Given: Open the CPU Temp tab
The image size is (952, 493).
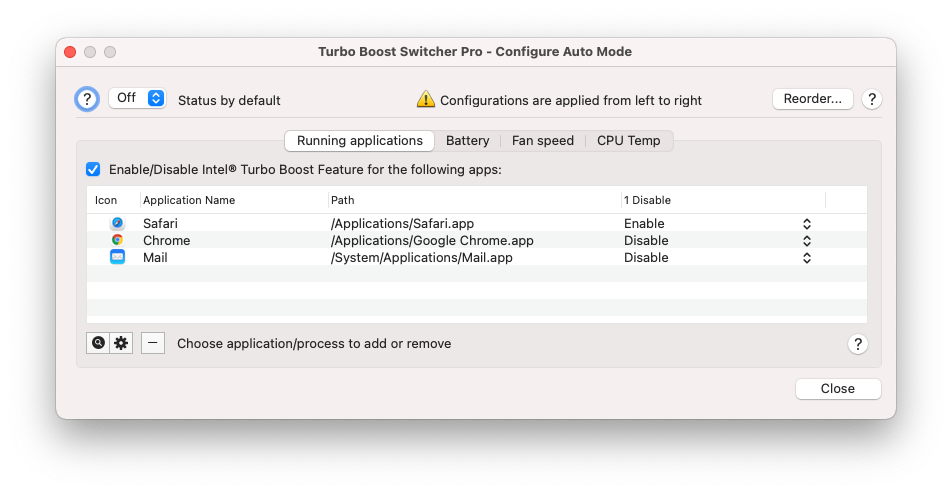Looking at the screenshot, I should [x=628, y=141].
